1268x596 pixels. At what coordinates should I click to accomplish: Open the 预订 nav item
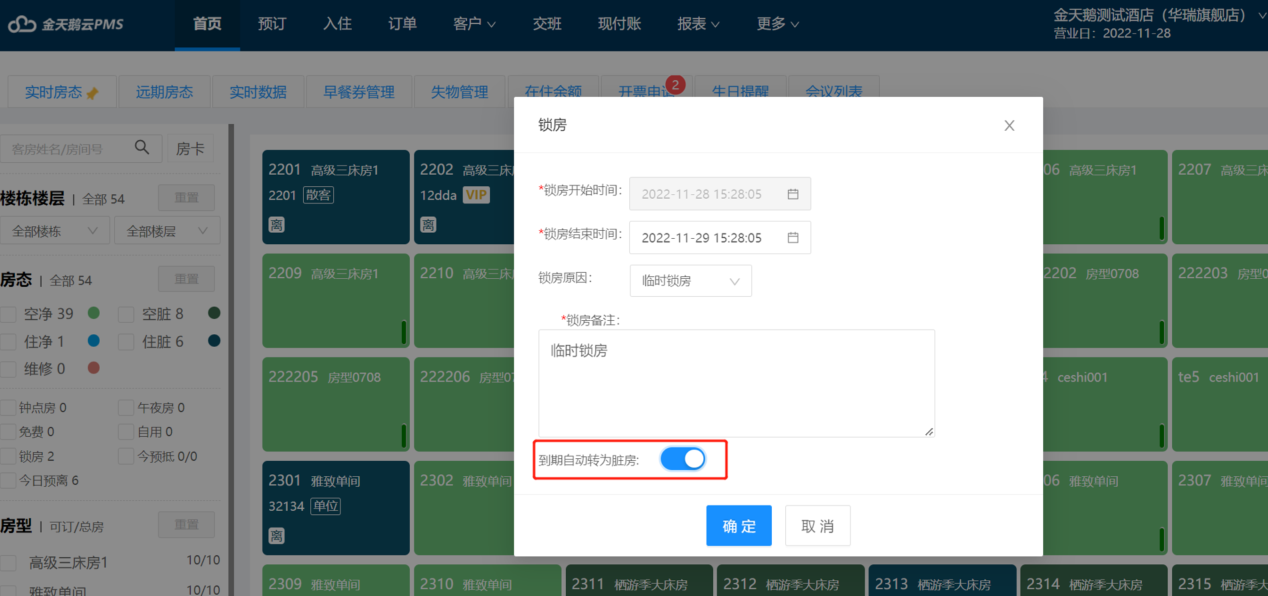(272, 24)
